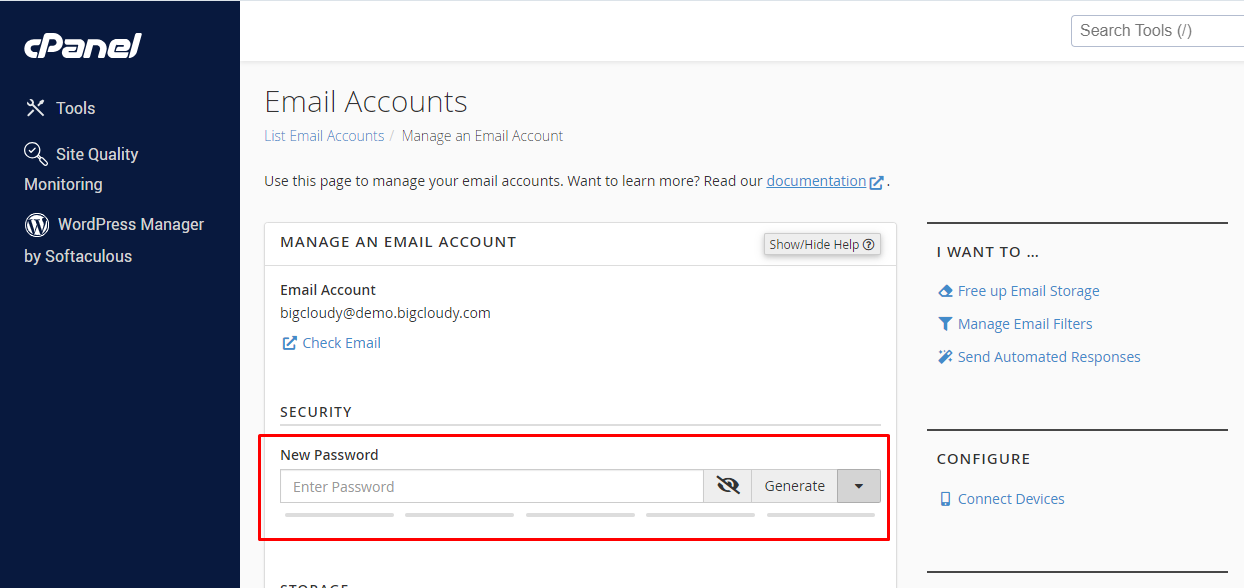Image resolution: width=1244 pixels, height=588 pixels.
Task: Expand the documentation hyperlink
Action: [x=814, y=181]
